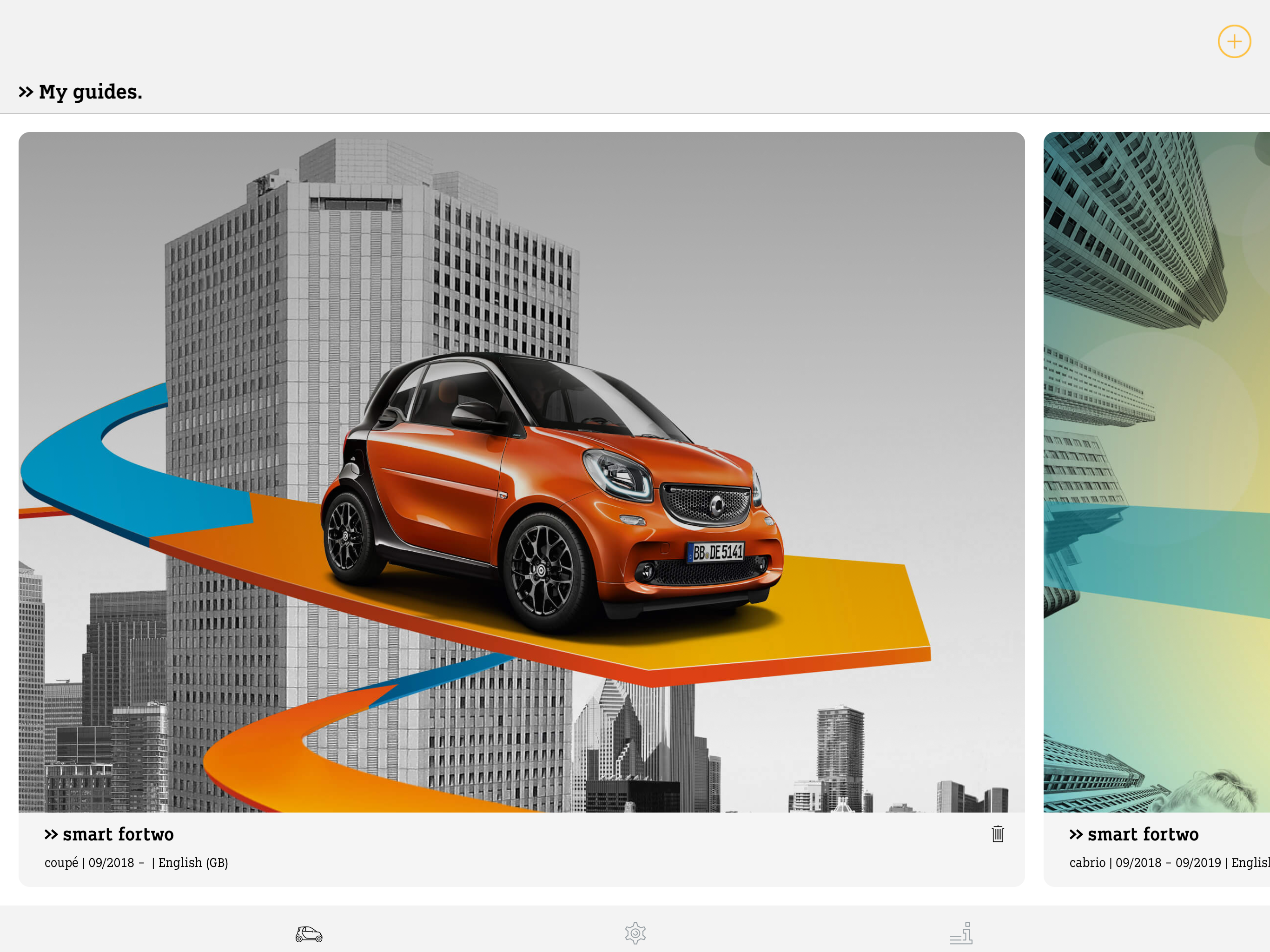
Task: Click double chevron beside cabrio smart fortwo
Action: 1076,834
